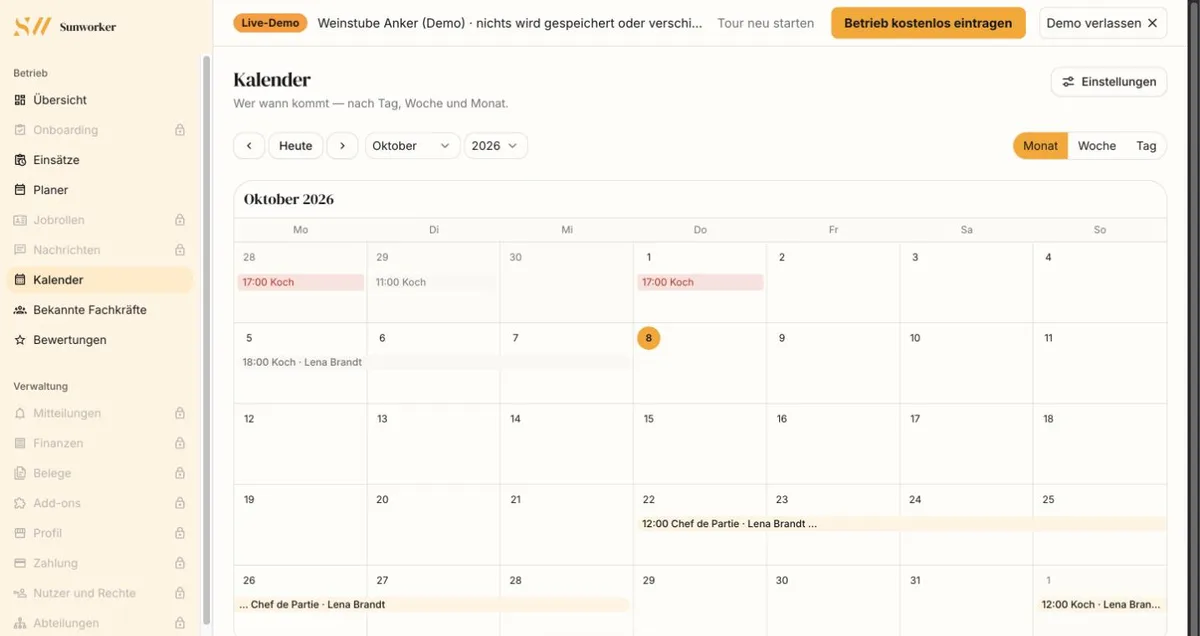Select the highlighted day 8
1200x636 pixels.
(648, 338)
